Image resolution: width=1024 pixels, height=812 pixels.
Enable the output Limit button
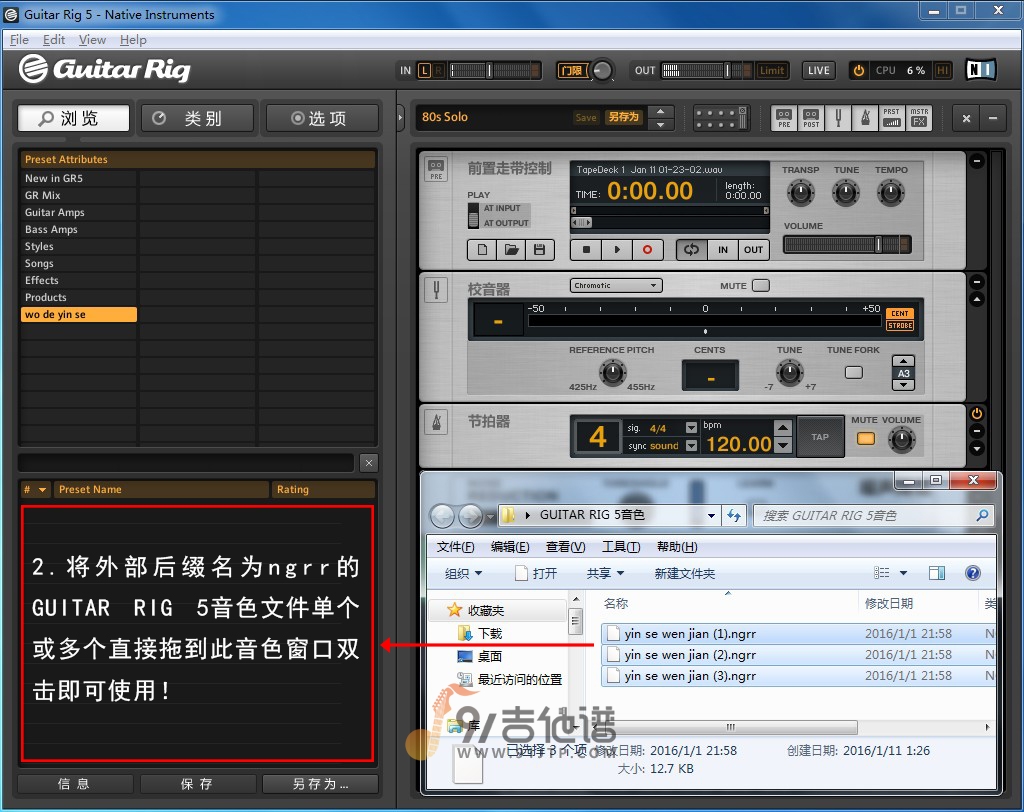[772, 70]
